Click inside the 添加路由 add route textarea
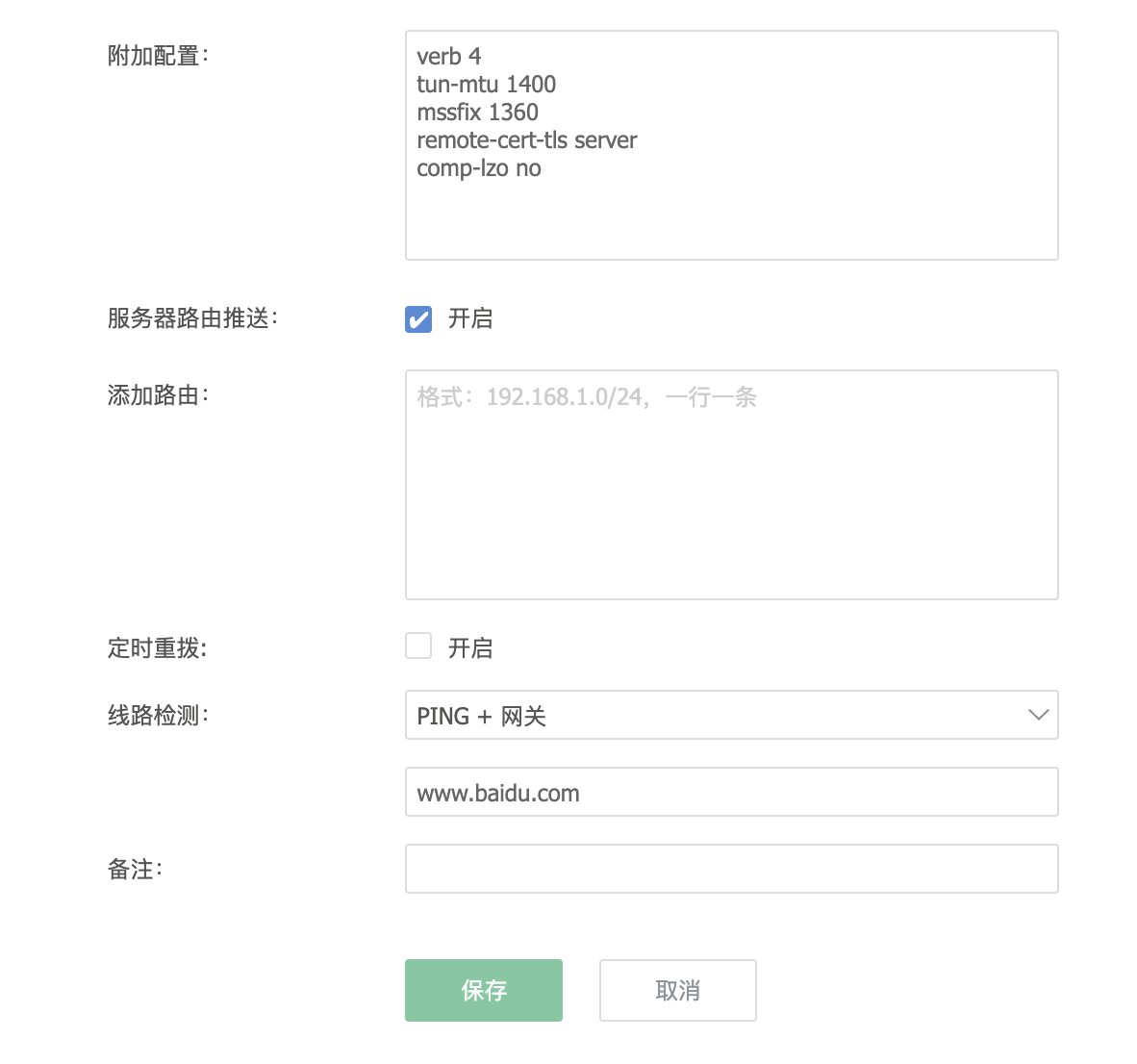Screen dimensions: 1137x1064 click(731, 481)
